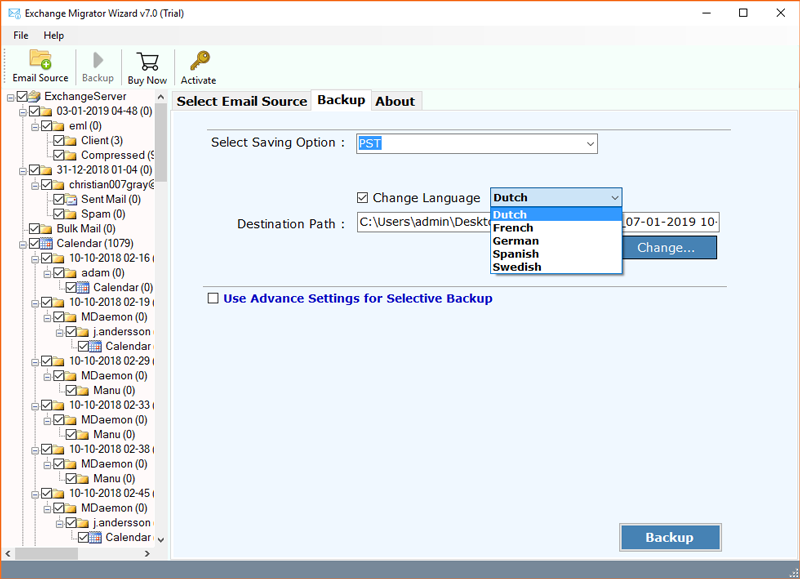Screen dimensions: 800x579
Task: Uncheck the Change Language checkbox
Action: point(362,197)
